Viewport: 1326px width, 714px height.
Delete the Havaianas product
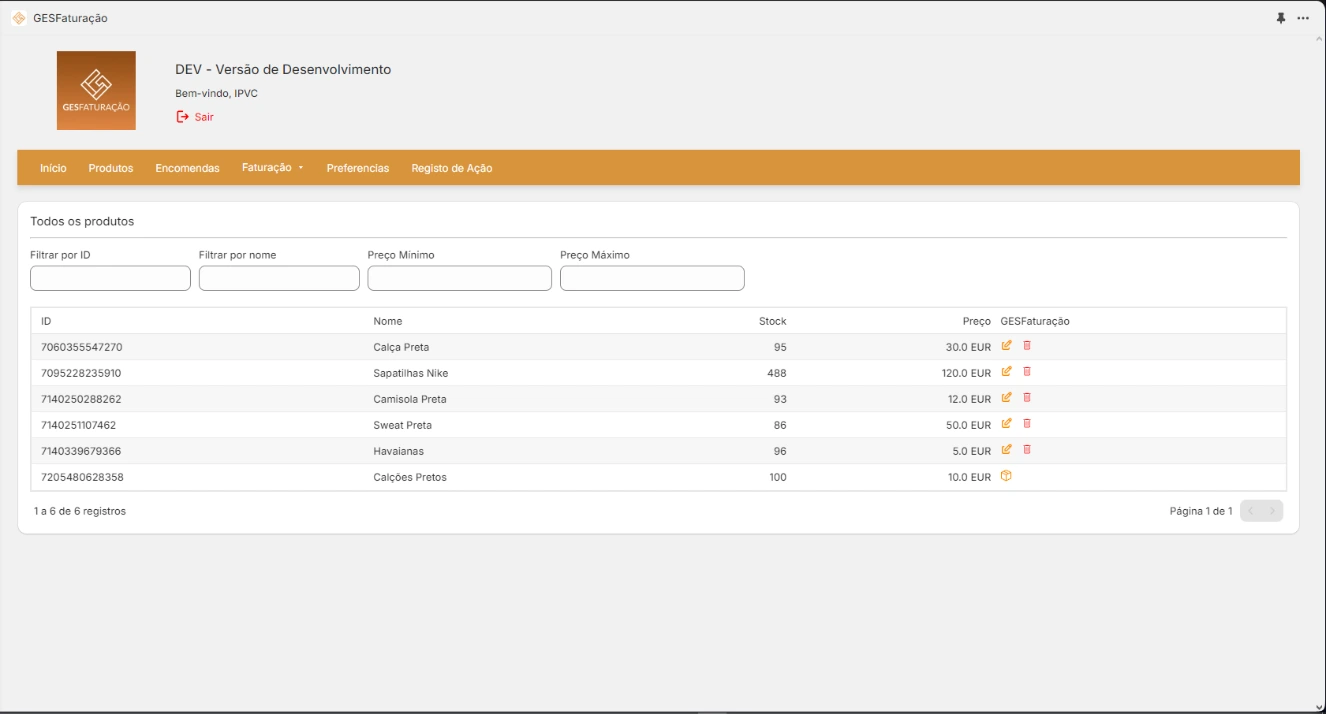tap(1027, 450)
